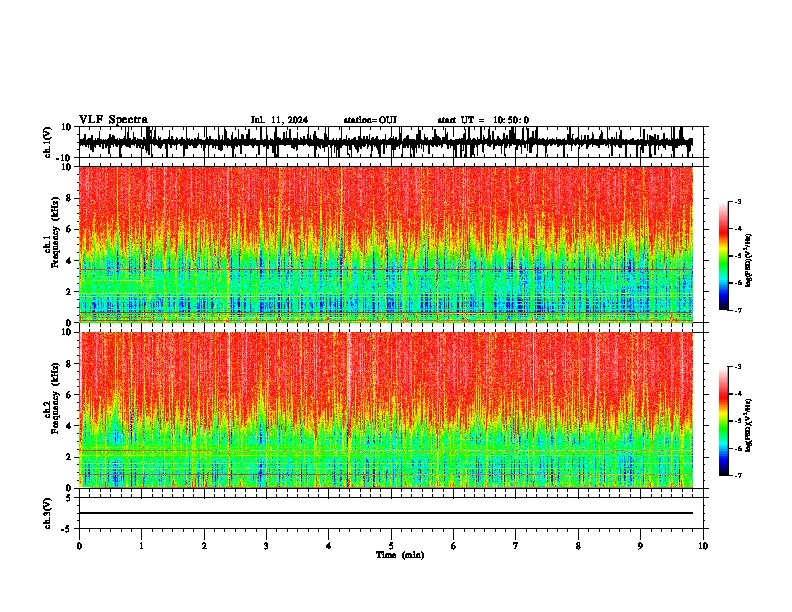Click the "Time (min)" axis label
This screenshot has width=792, height=612.
pos(400,555)
